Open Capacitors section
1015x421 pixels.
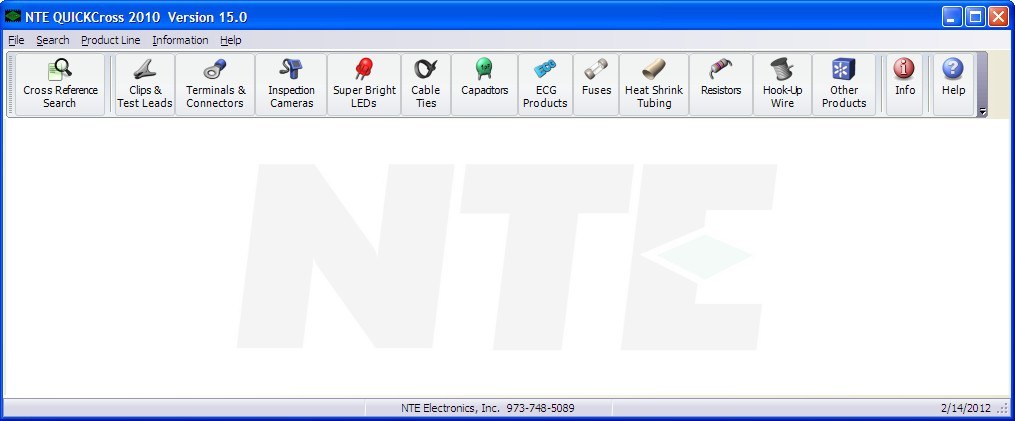click(x=485, y=84)
